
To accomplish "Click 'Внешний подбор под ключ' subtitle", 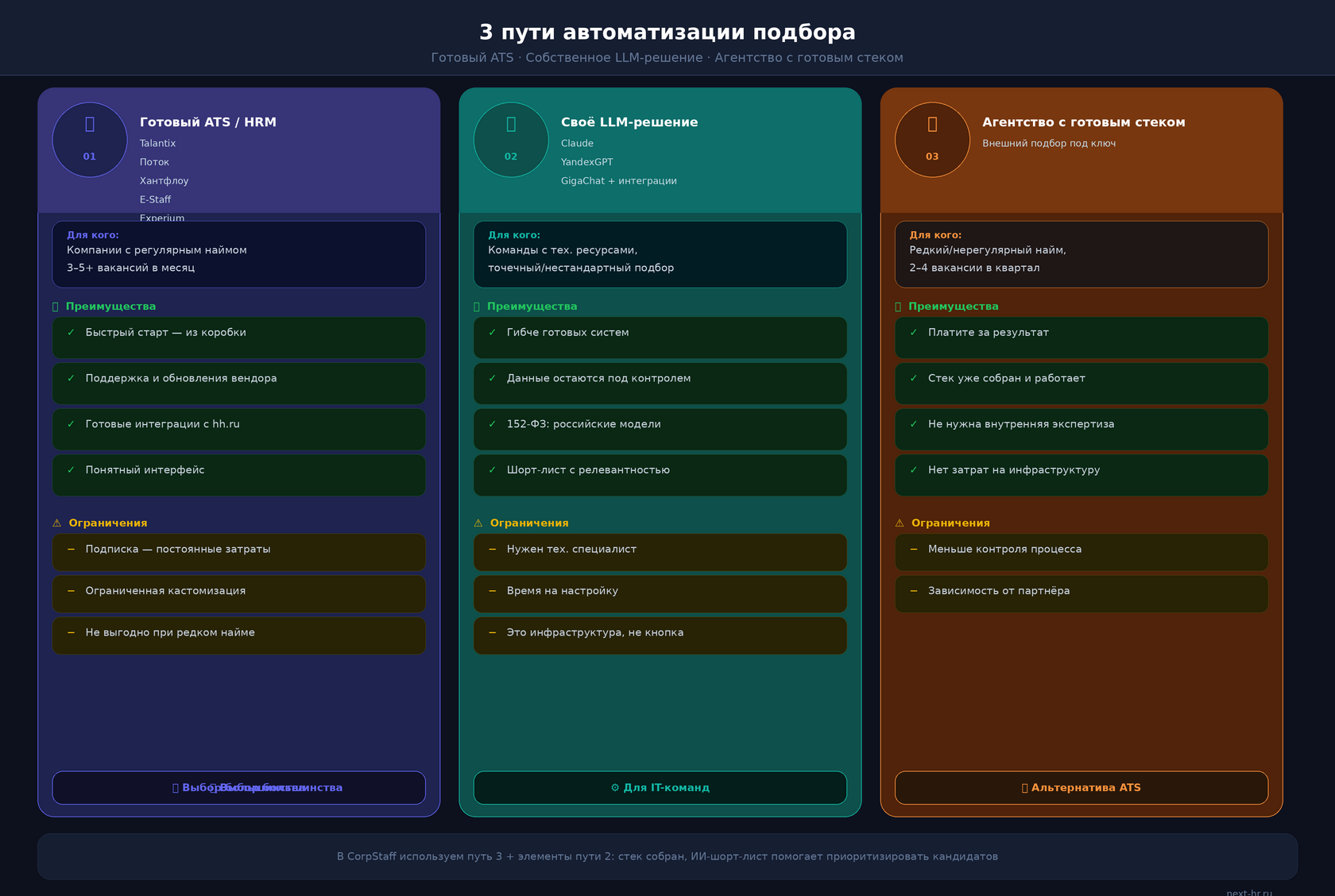I will point(1049,144).
